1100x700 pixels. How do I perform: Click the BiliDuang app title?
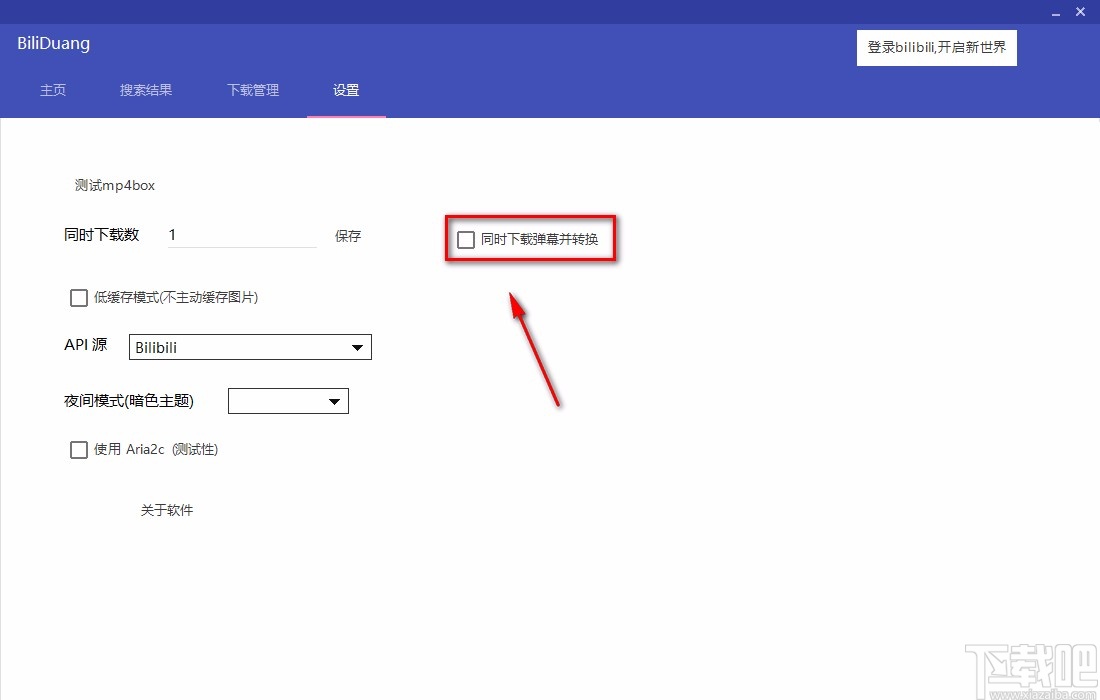tap(52, 43)
